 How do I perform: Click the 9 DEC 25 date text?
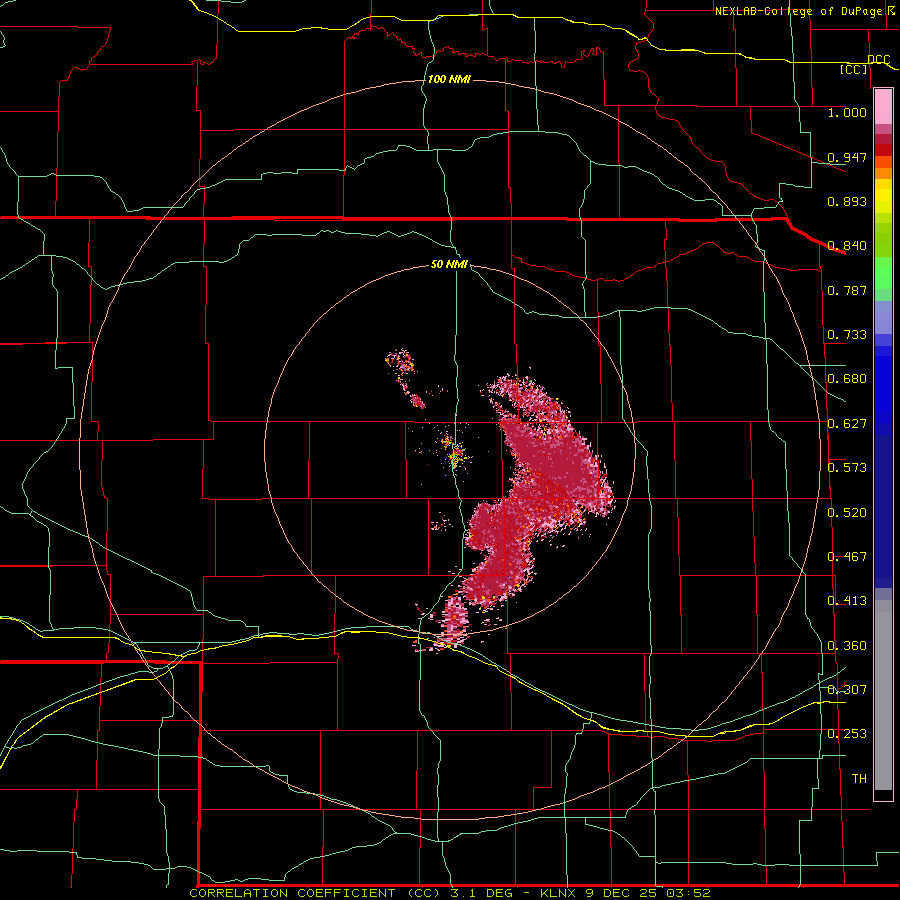622,893
